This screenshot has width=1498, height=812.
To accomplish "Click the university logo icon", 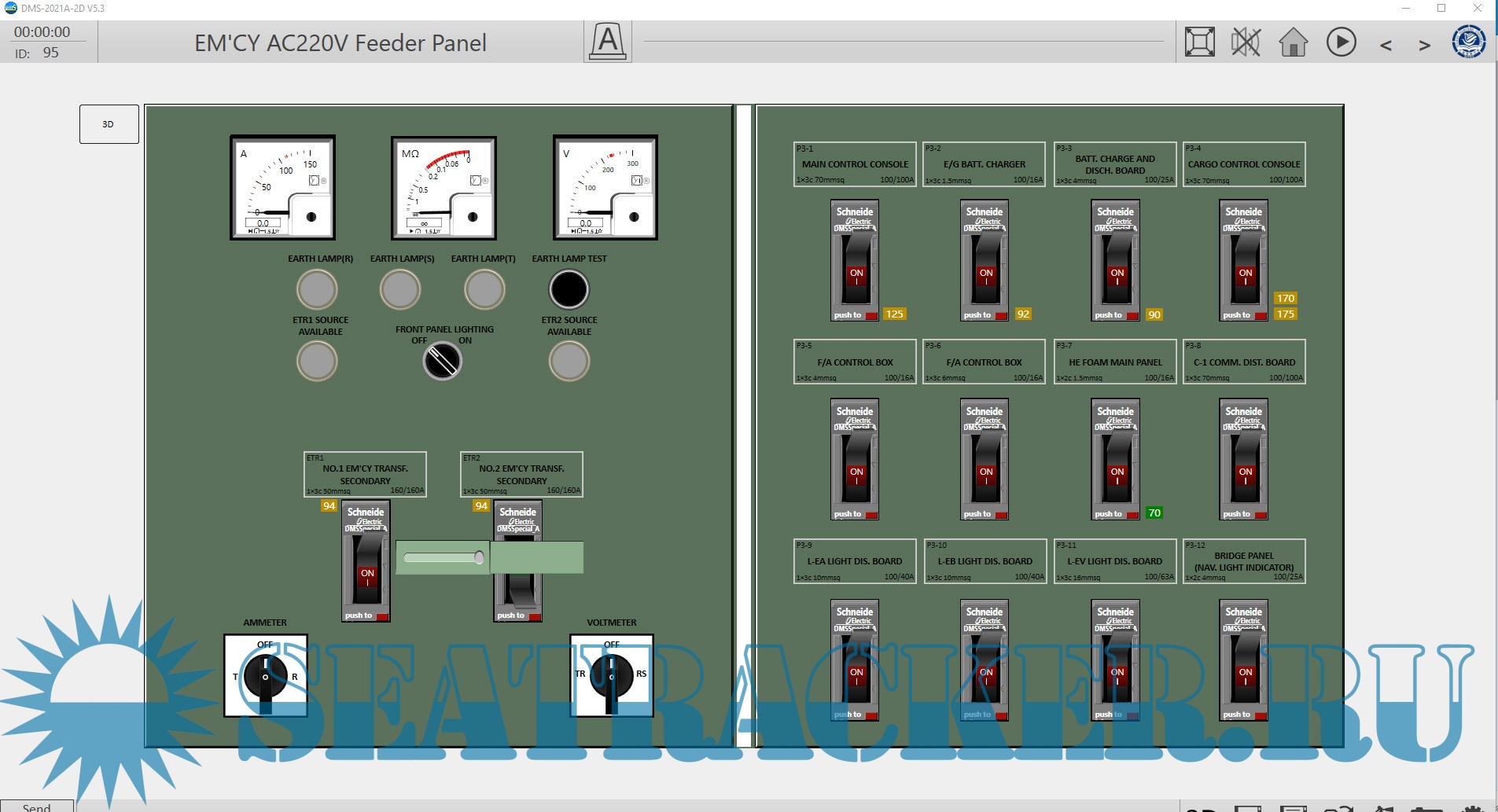I will [x=1468, y=42].
